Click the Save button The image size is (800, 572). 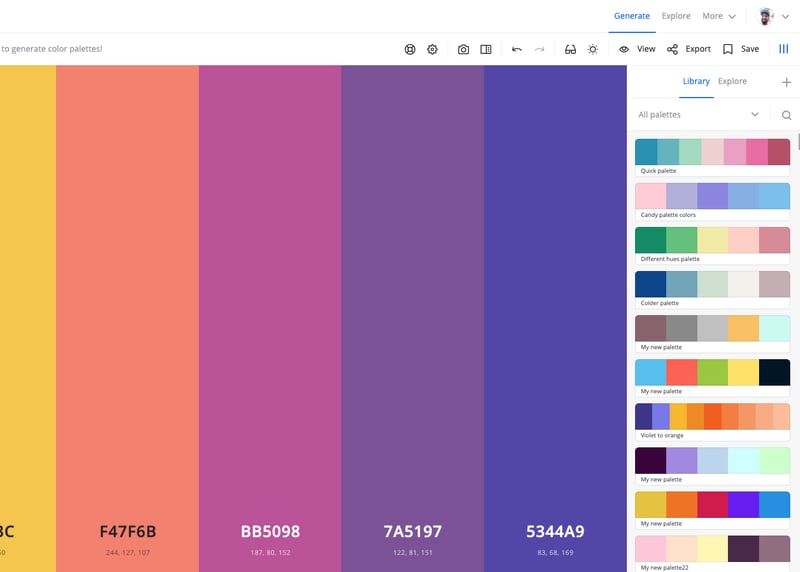(x=740, y=49)
